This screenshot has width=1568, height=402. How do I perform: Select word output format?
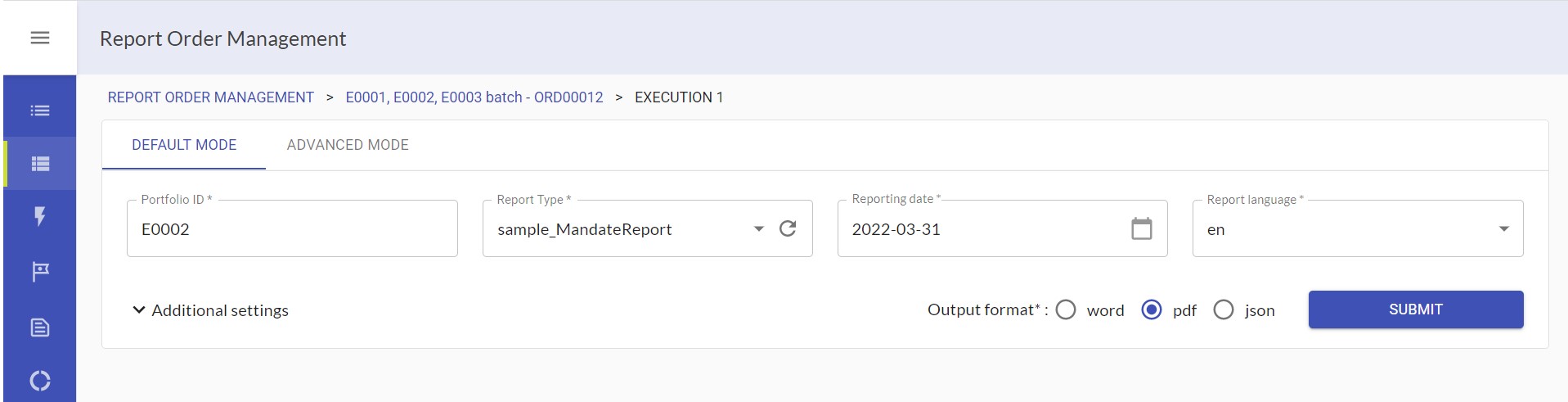click(x=1066, y=309)
